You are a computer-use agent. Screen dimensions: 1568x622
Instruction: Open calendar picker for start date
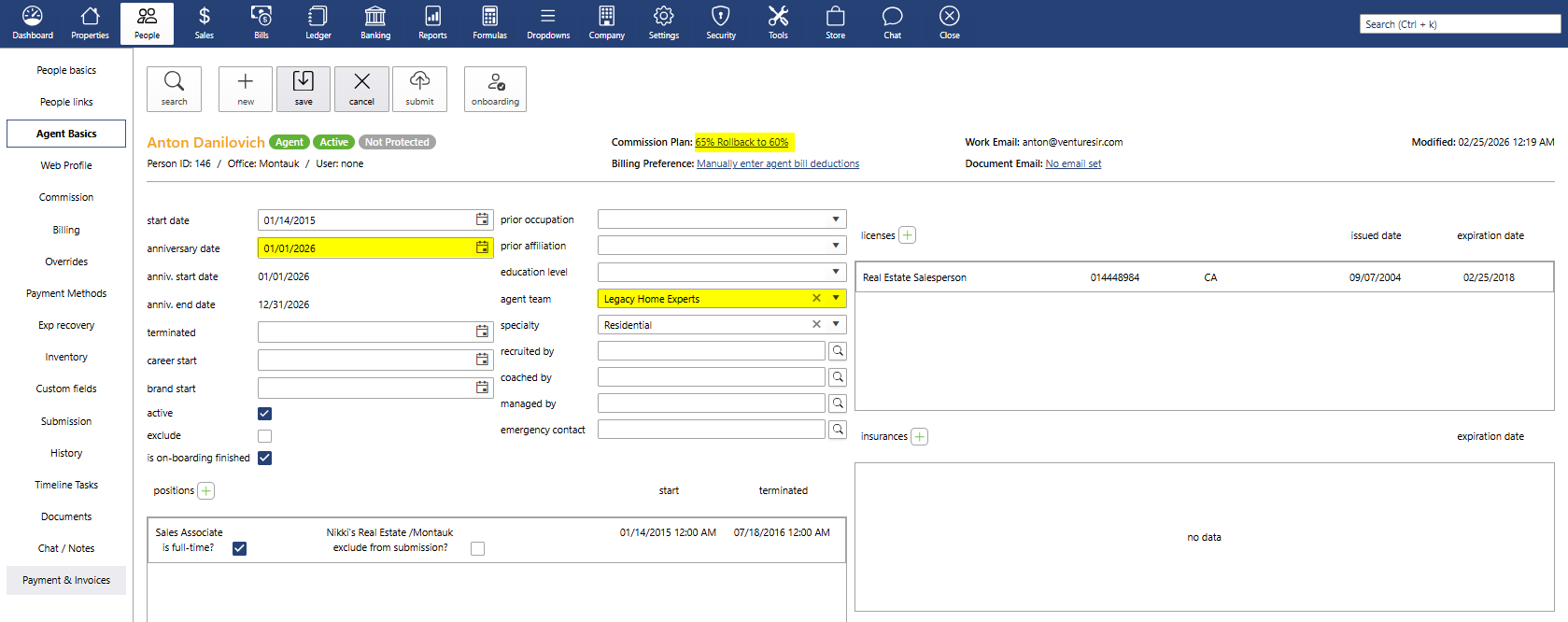click(482, 219)
